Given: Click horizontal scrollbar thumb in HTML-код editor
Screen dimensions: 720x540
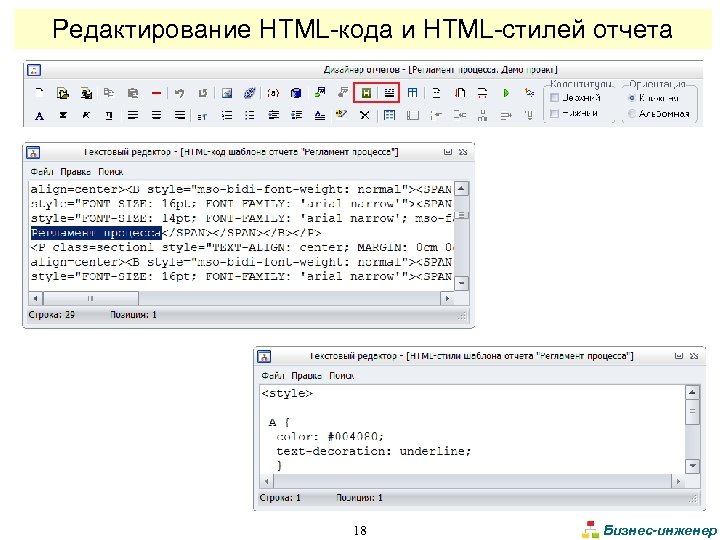Looking at the screenshot, I should tap(90, 298).
